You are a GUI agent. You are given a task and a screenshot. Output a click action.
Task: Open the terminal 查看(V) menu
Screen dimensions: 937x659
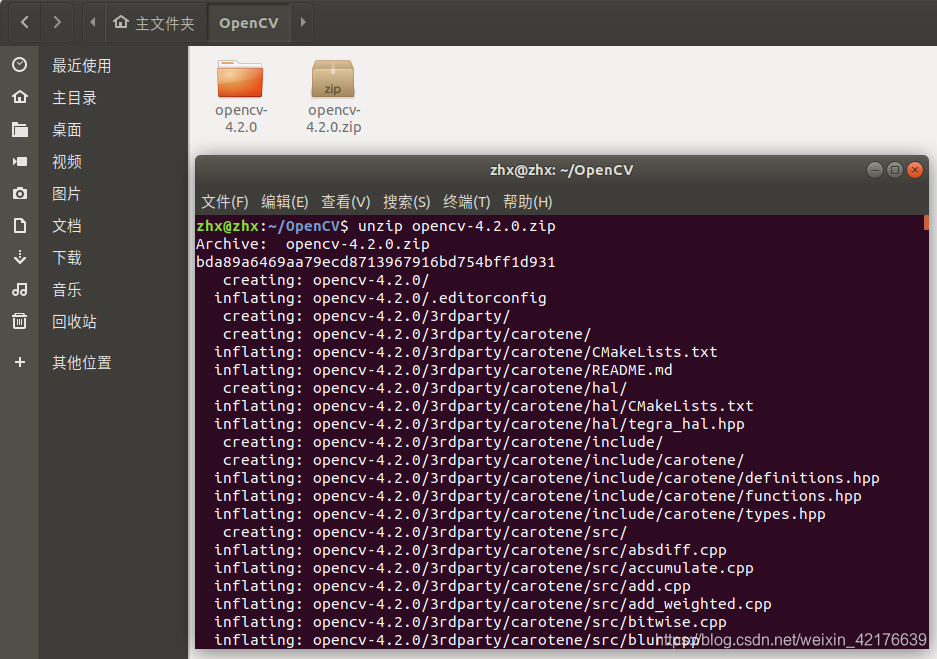346,202
